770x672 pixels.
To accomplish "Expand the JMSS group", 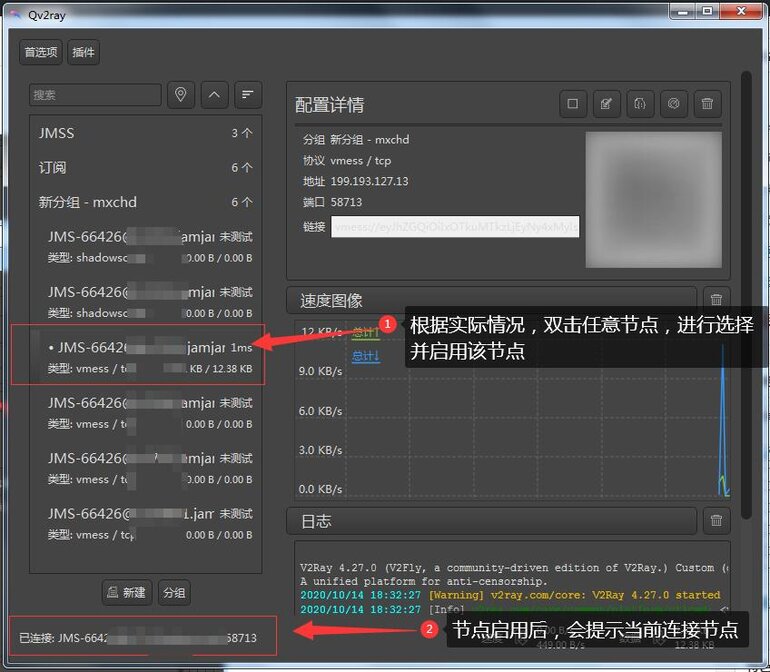I will 146,133.
